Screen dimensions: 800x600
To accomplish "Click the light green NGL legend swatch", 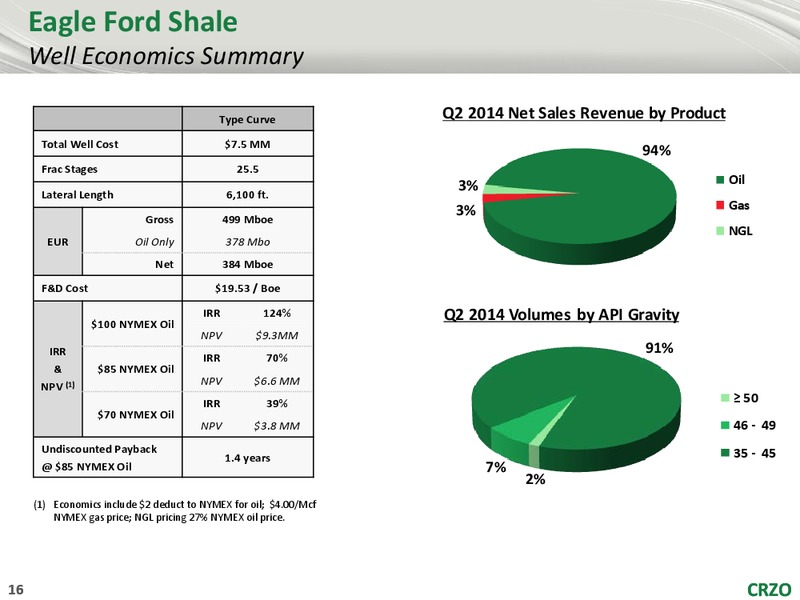I will (x=720, y=231).
